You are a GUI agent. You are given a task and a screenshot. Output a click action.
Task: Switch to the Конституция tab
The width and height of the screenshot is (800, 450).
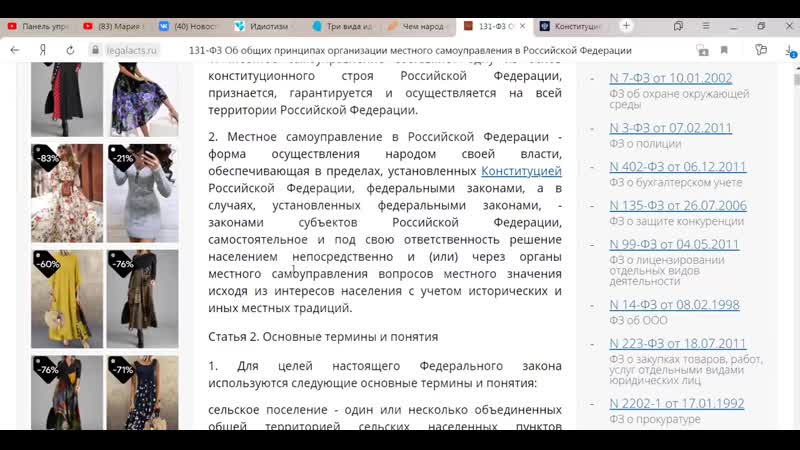(573, 27)
